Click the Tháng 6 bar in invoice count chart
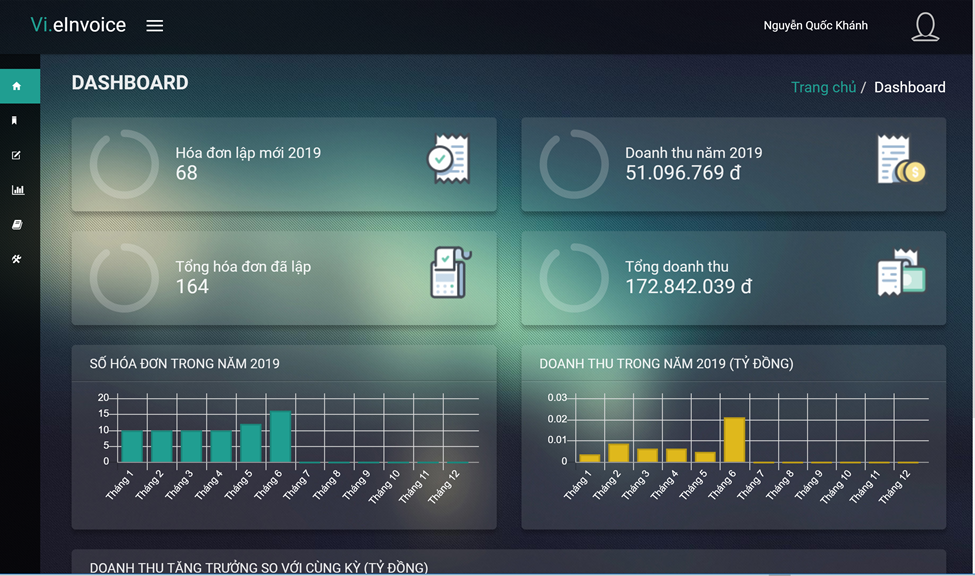975x576 pixels. (280, 437)
